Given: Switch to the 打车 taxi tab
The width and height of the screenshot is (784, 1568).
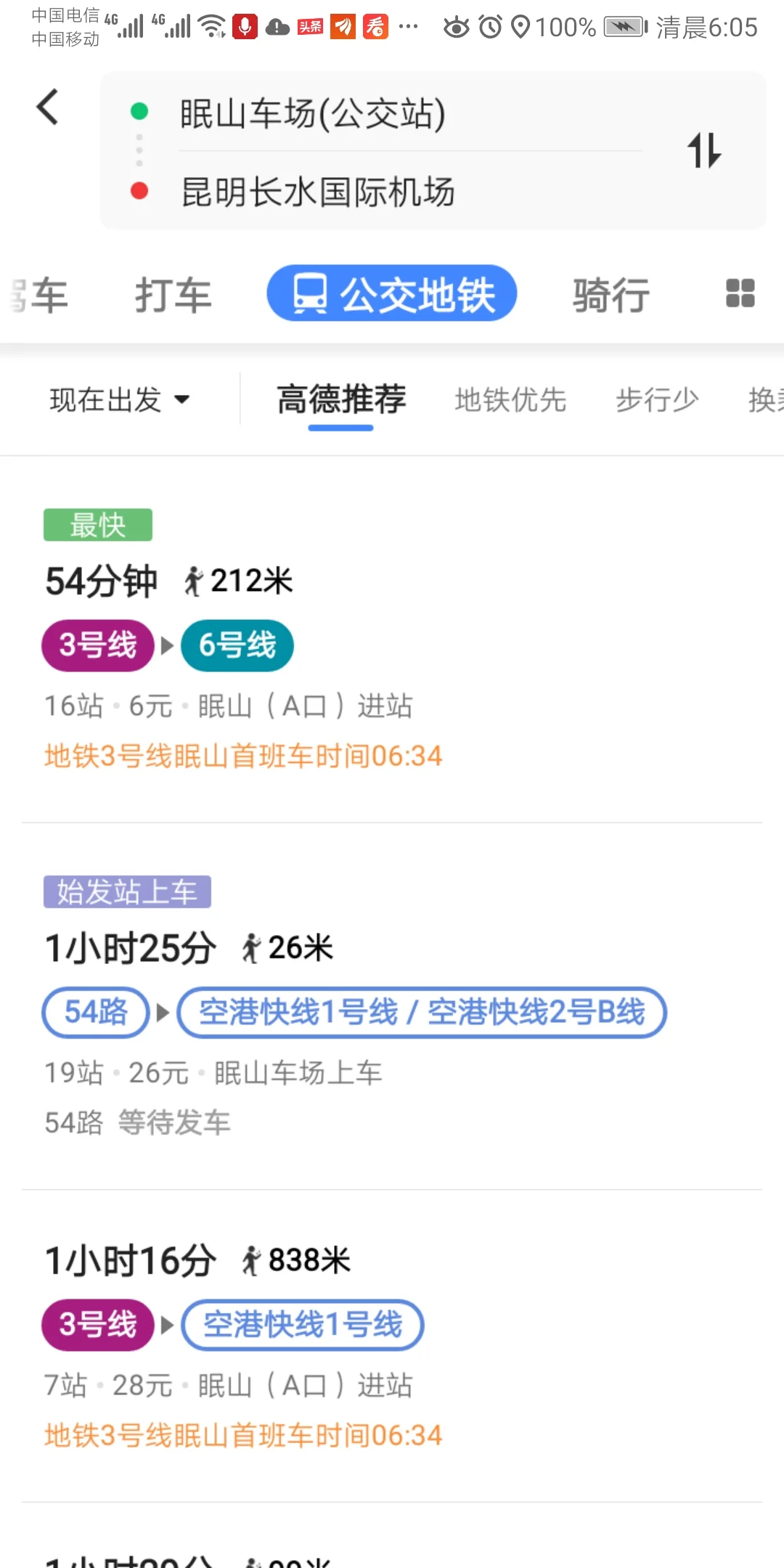Looking at the screenshot, I should click(172, 293).
